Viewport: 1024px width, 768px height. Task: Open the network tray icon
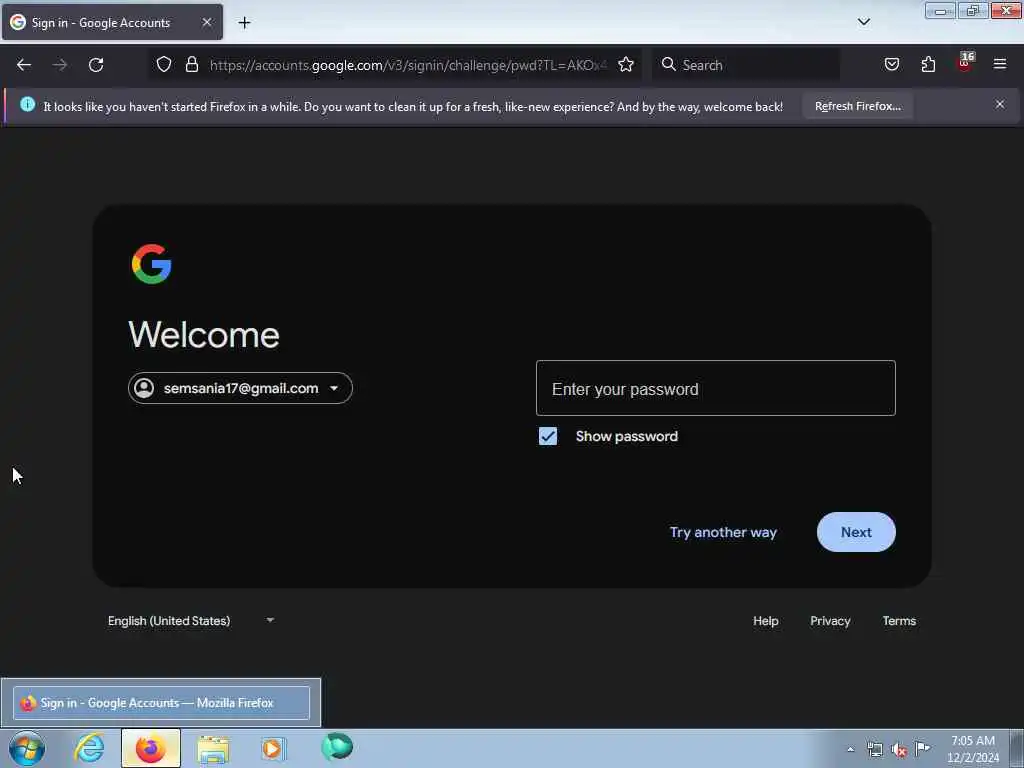coord(874,750)
